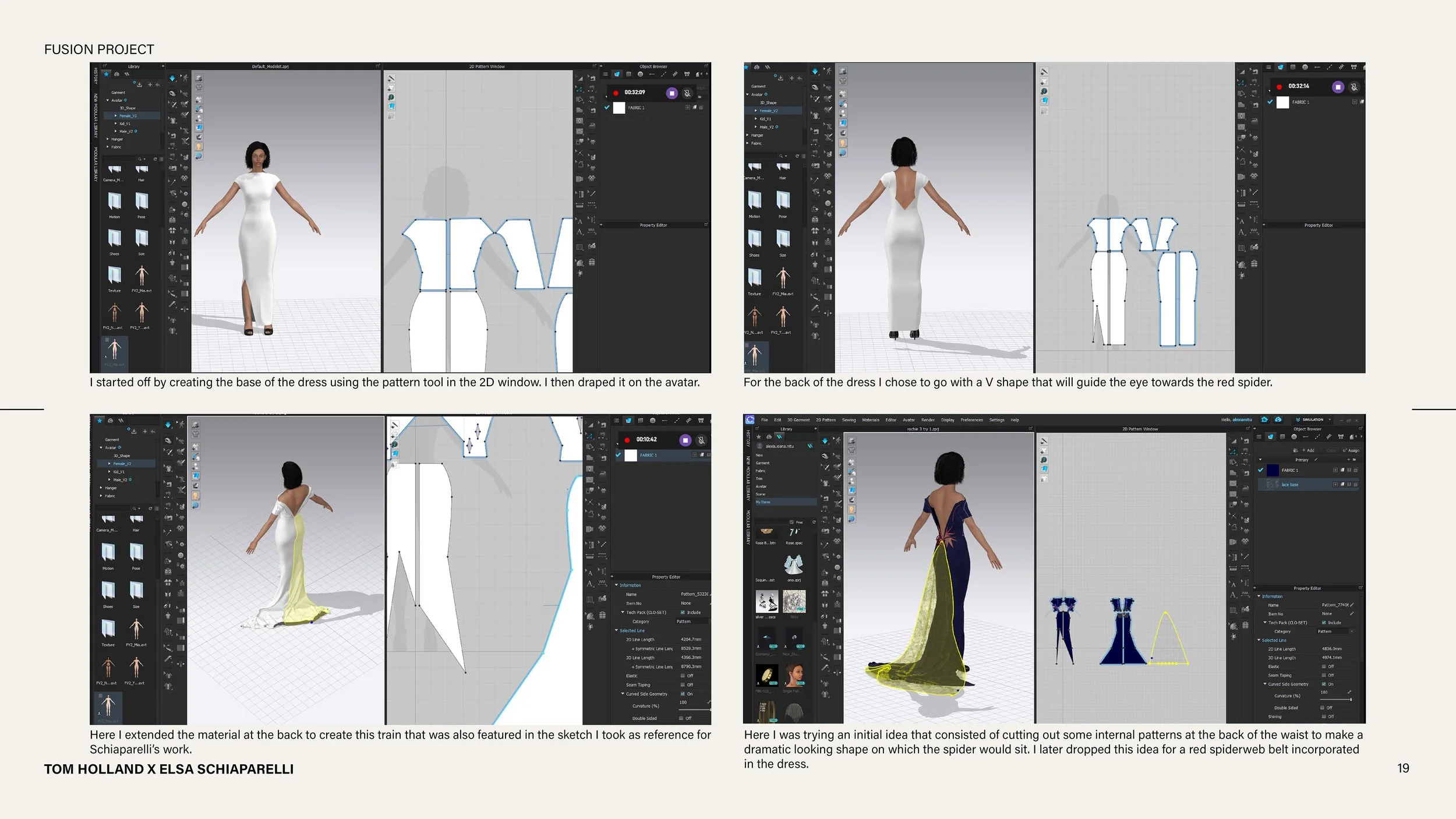Click the CLO logo beside the File menu
The image size is (1456, 819).
pos(750,419)
